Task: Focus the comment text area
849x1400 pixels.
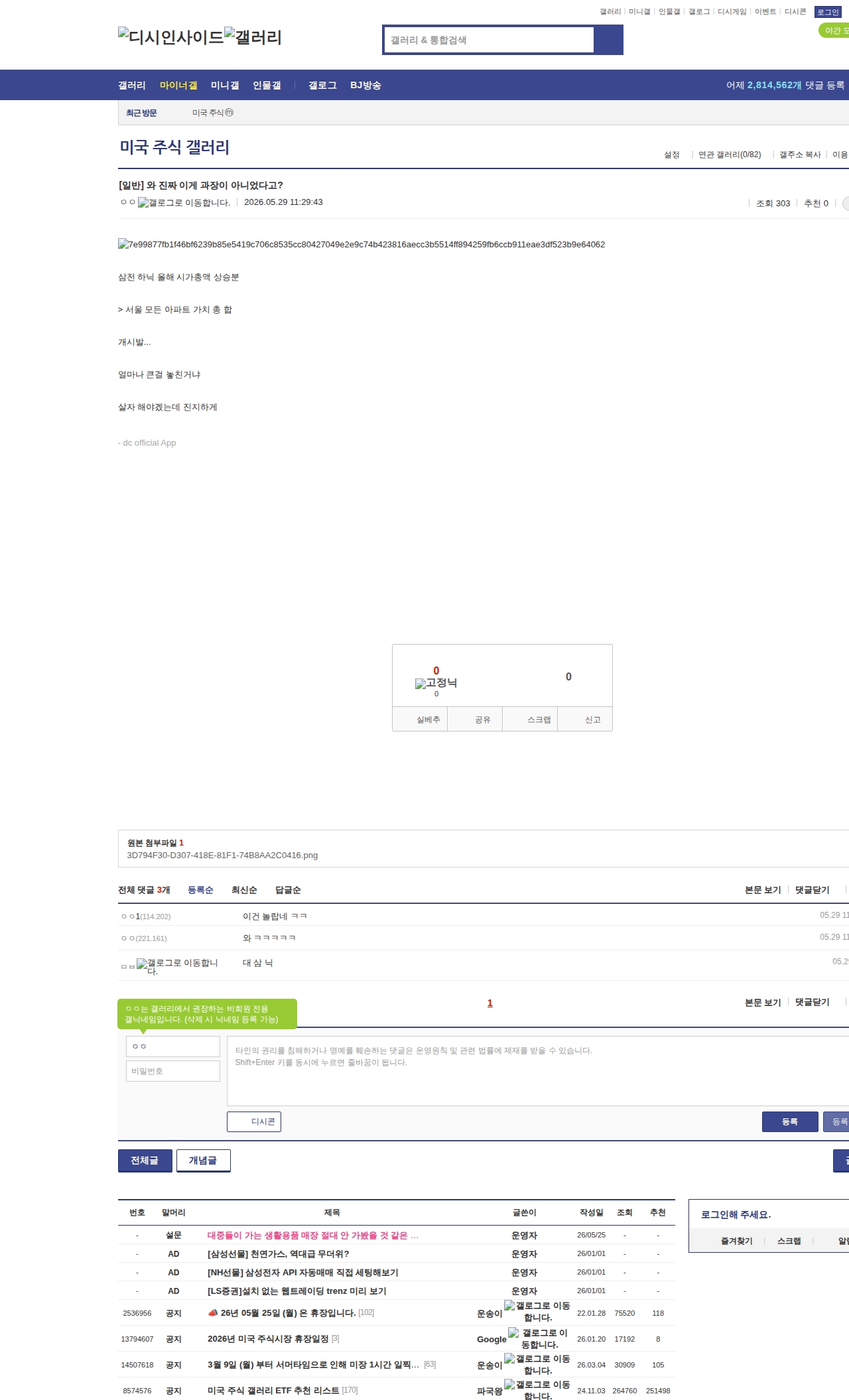Action: tap(538, 1071)
